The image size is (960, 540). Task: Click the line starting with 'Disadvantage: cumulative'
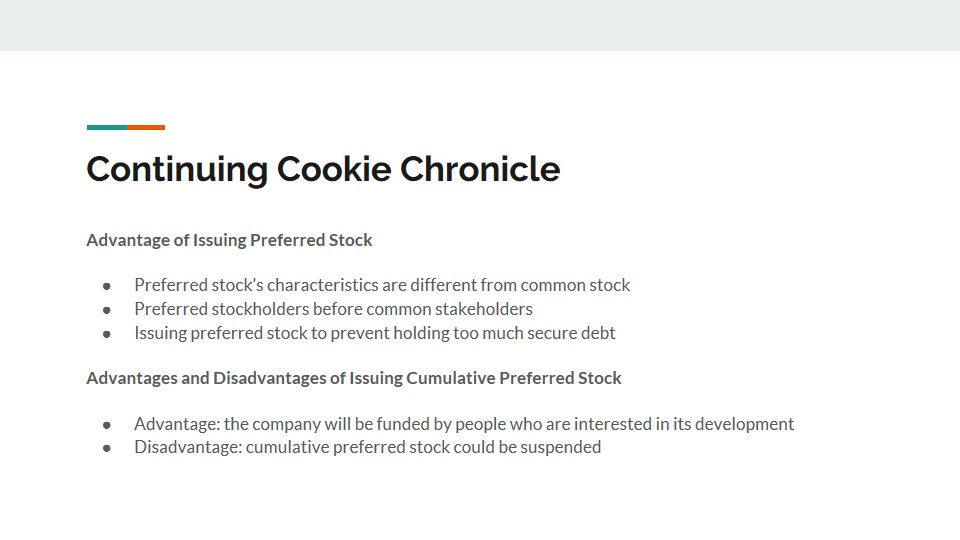(x=367, y=447)
